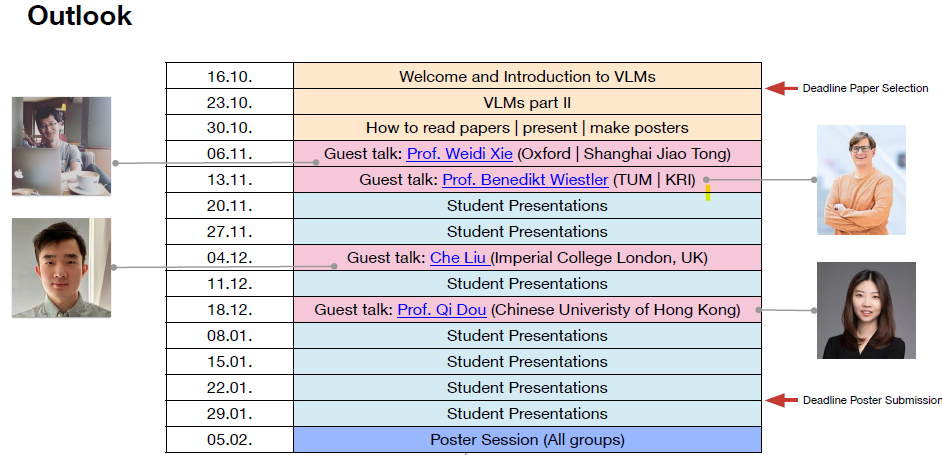
Task: Open the Prof. Benedikt Wiestler link
Action: point(525,180)
